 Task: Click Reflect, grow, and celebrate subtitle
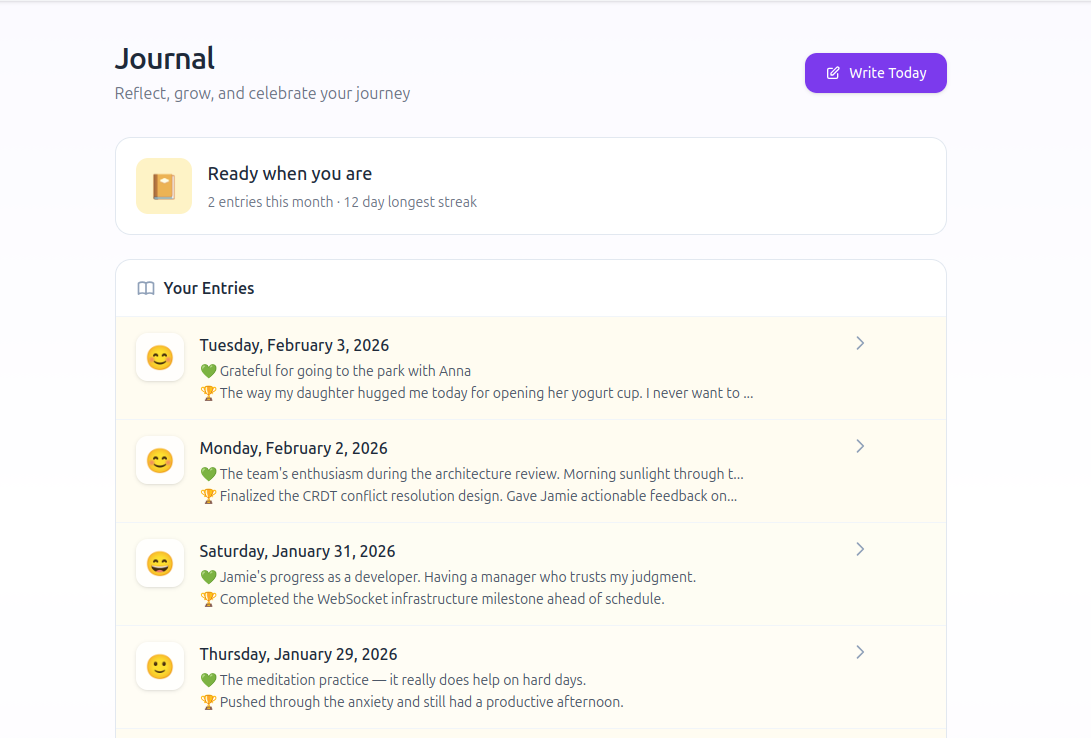pyautogui.click(x=262, y=93)
